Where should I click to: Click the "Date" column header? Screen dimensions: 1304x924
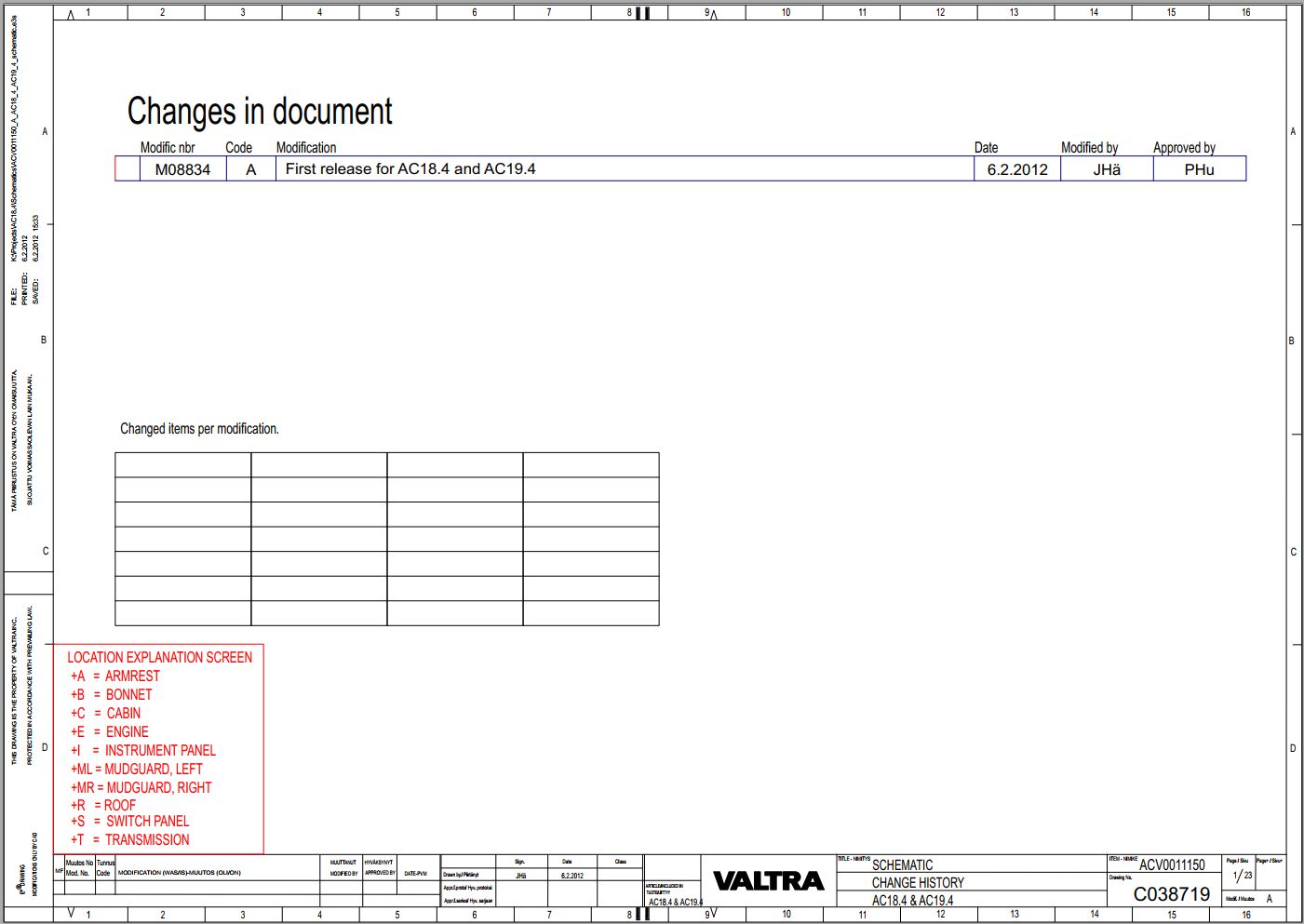pos(986,147)
